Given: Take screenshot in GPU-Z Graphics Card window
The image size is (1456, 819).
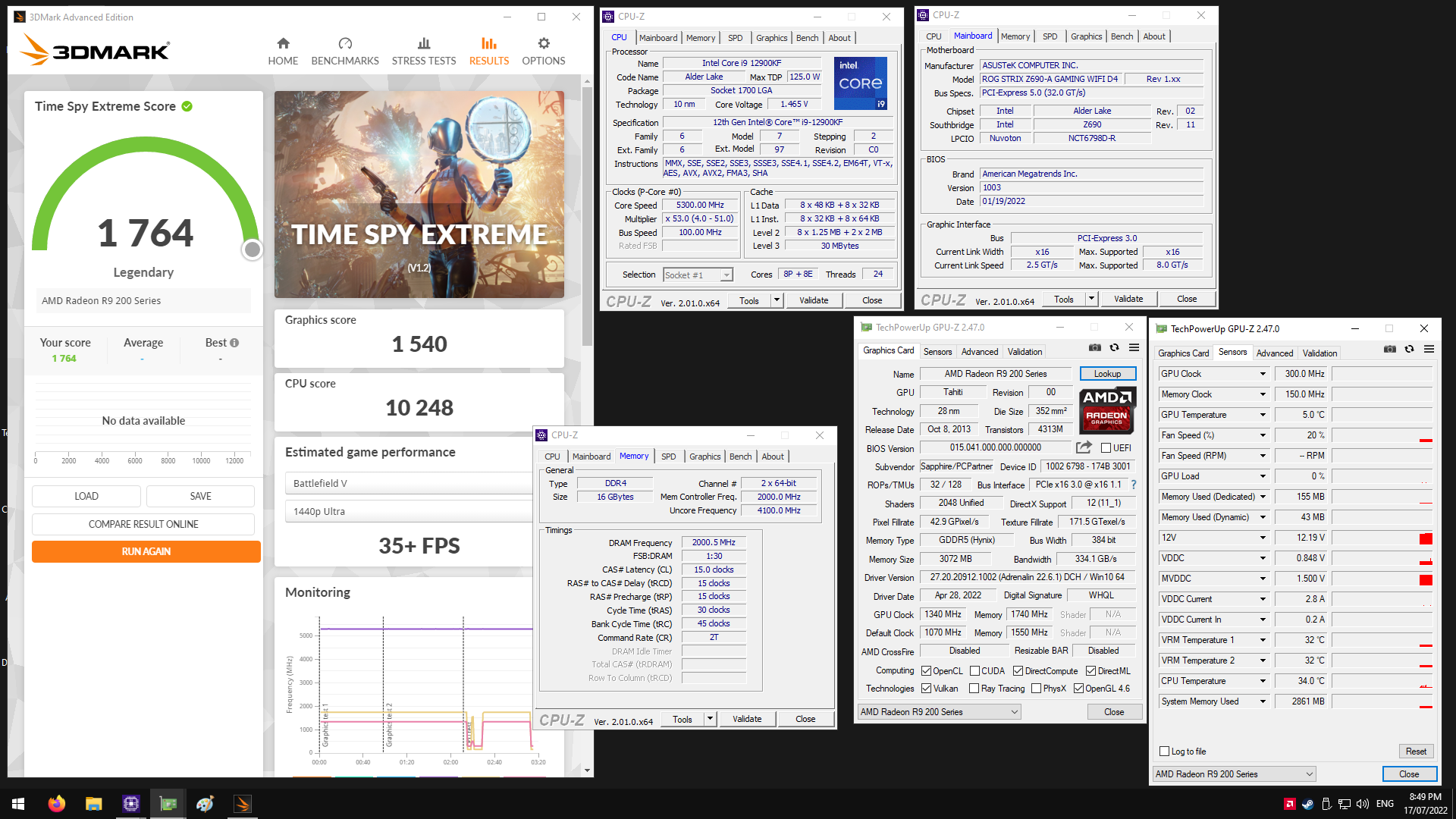Looking at the screenshot, I should pos(1095,347).
